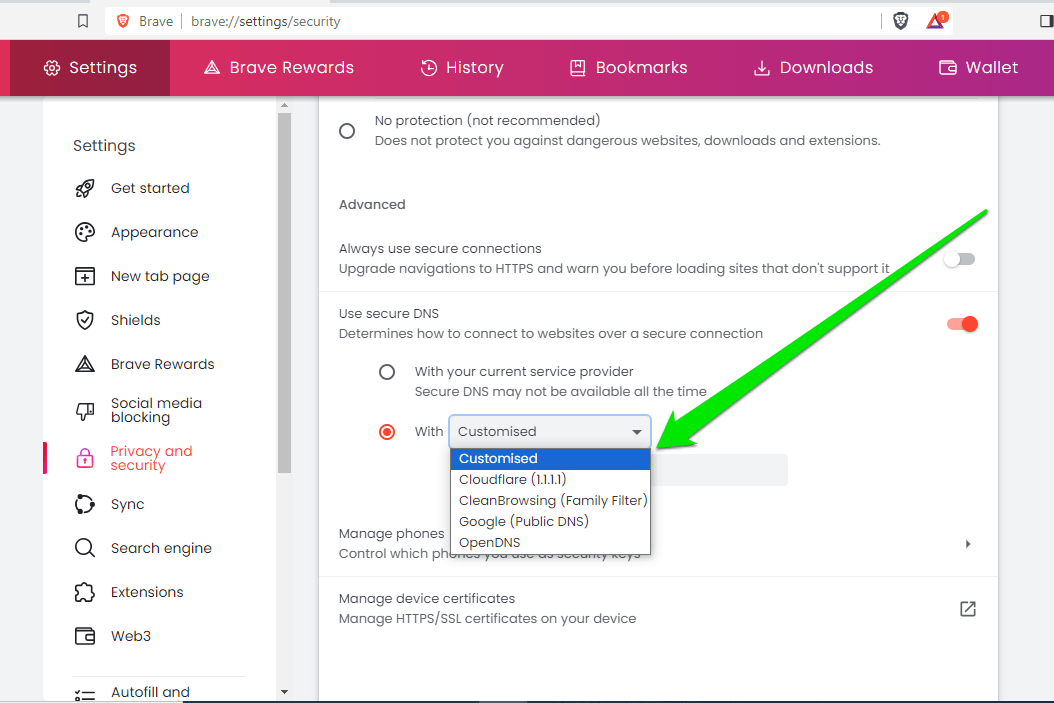This screenshot has height=703, width=1054.
Task: Go to Search engine settings section
Action: coord(161,548)
